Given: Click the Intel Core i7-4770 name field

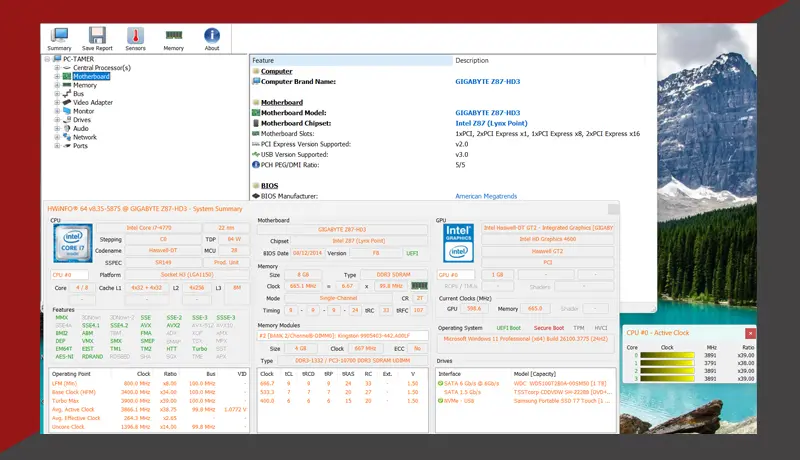Looking at the screenshot, I should pyautogui.click(x=149, y=228).
